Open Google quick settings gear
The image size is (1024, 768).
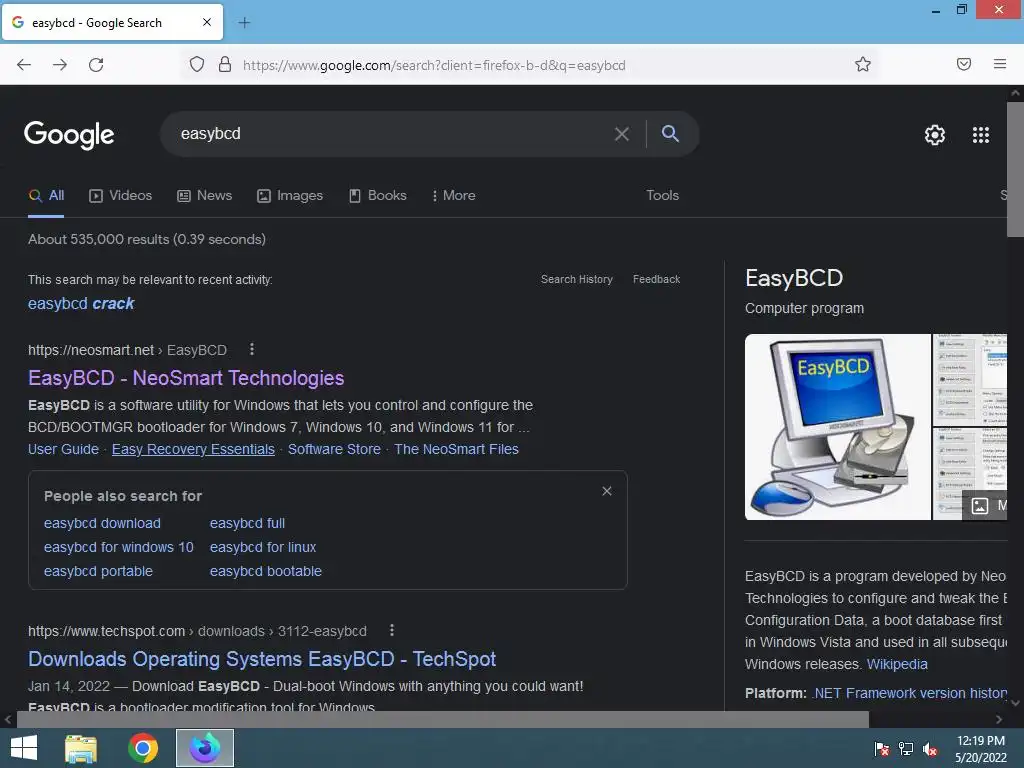[935, 135]
